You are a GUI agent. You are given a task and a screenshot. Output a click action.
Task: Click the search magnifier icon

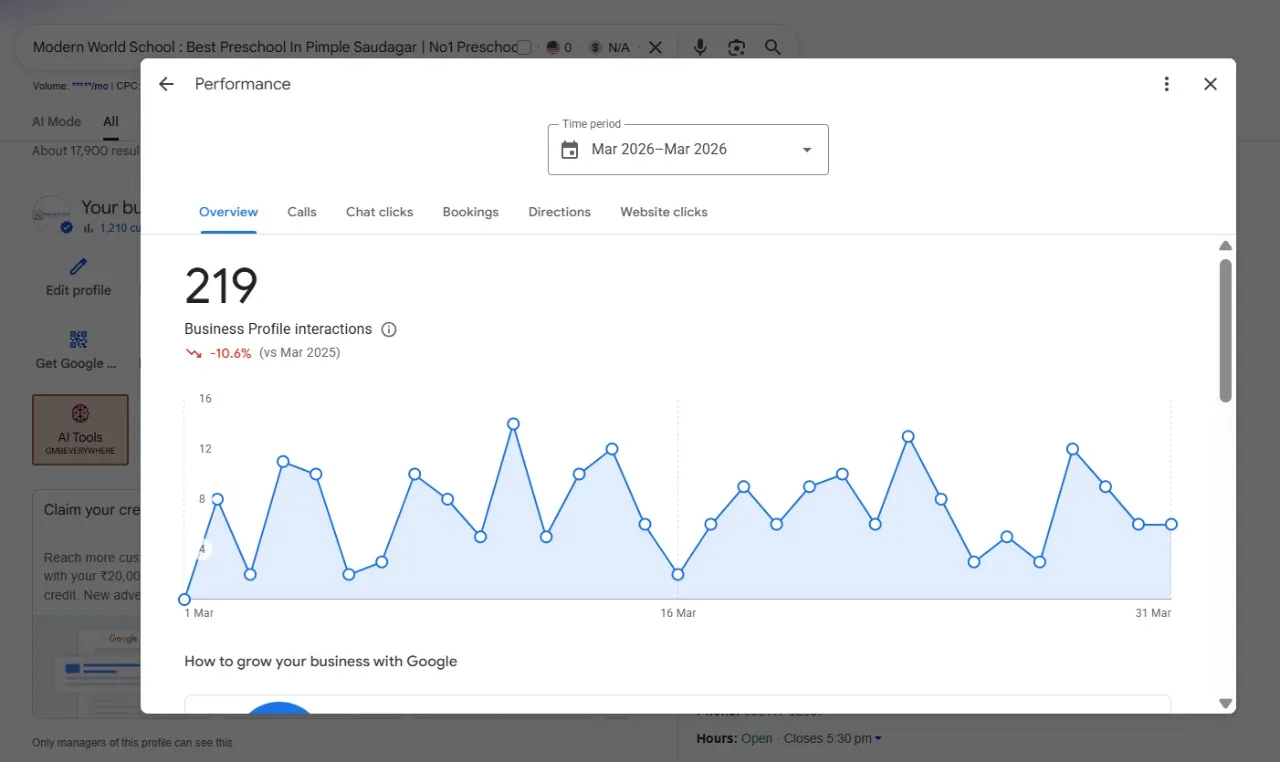(773, 47)
